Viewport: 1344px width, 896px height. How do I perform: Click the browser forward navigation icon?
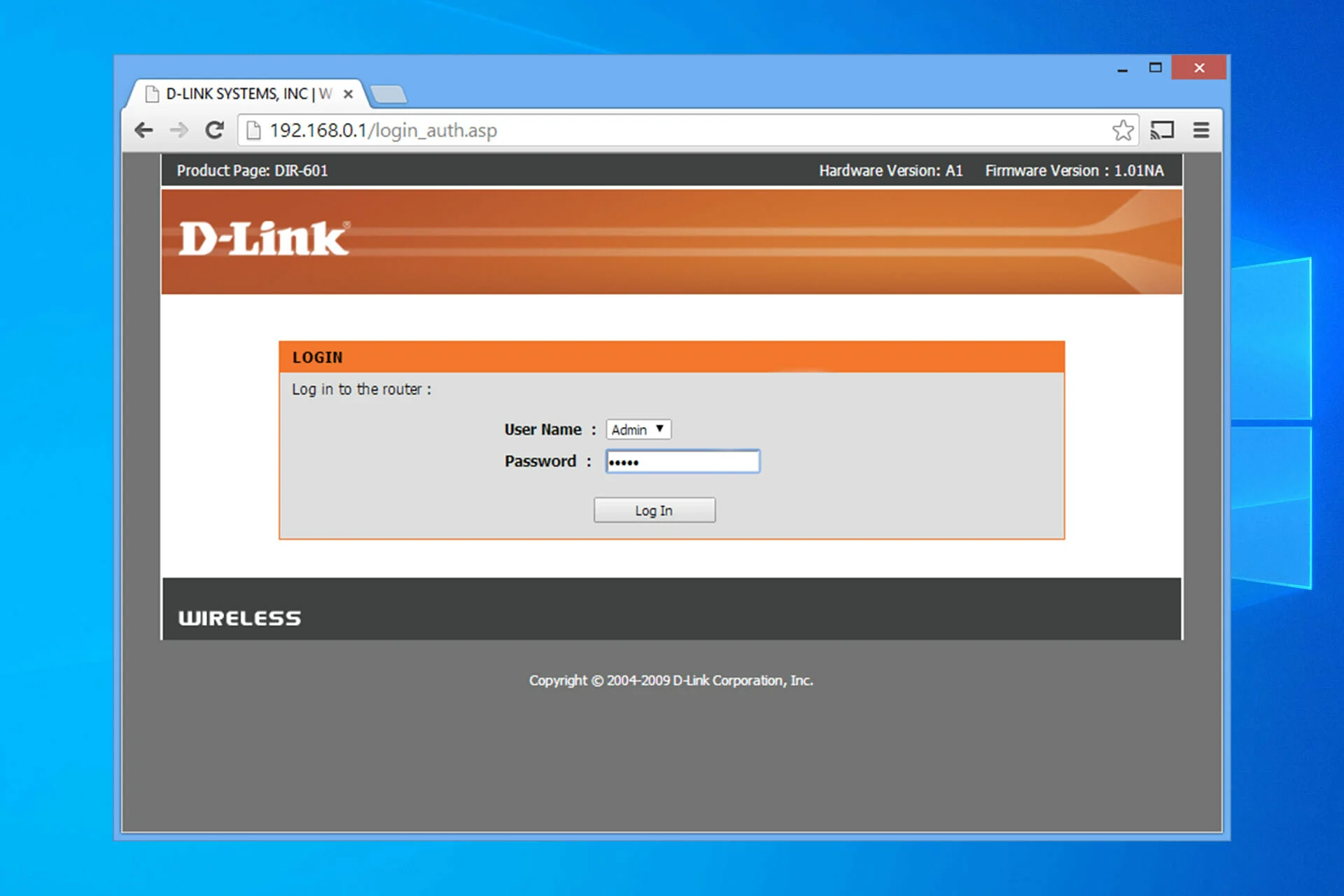tap(179, 129)
